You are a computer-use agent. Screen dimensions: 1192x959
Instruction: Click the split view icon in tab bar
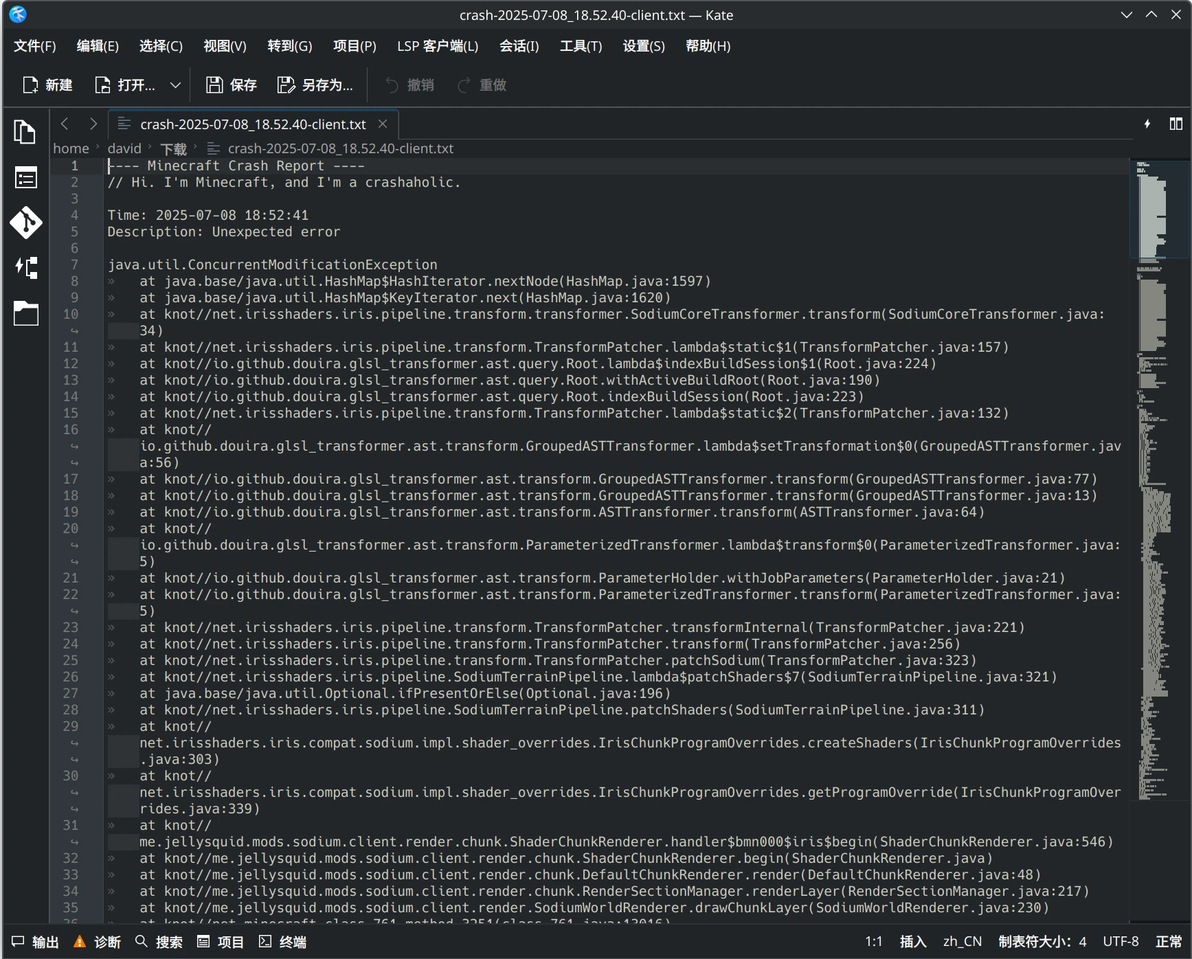pyautogui.click(x=1175, y=124)
